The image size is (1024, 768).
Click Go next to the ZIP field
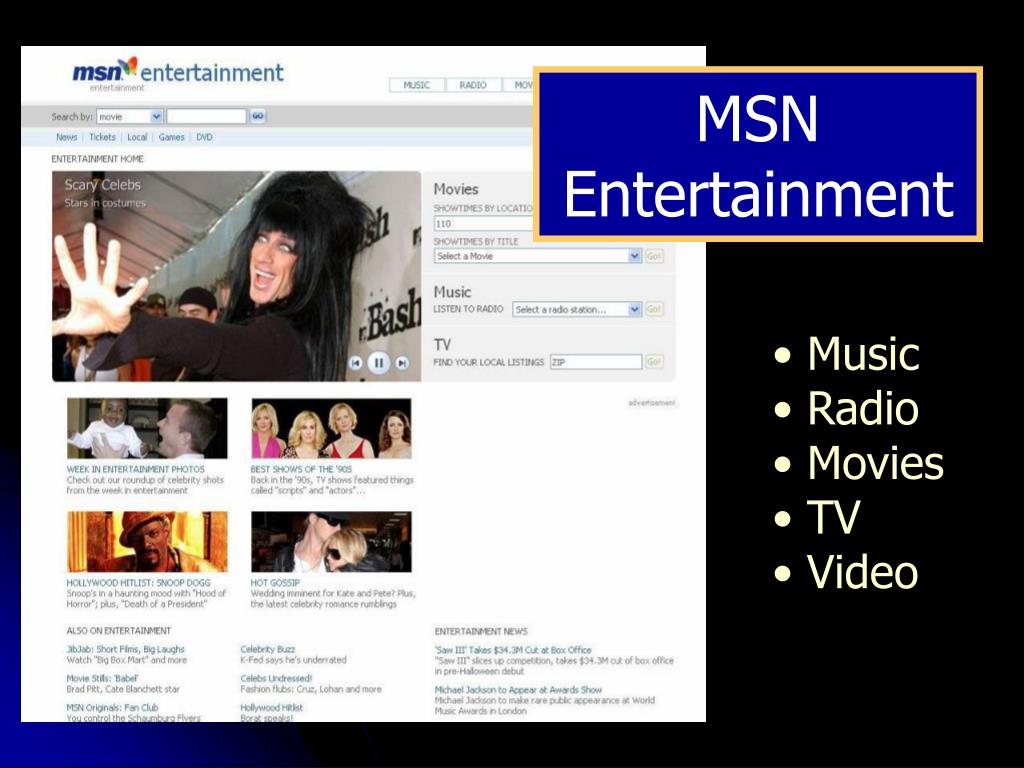point(654,362)
